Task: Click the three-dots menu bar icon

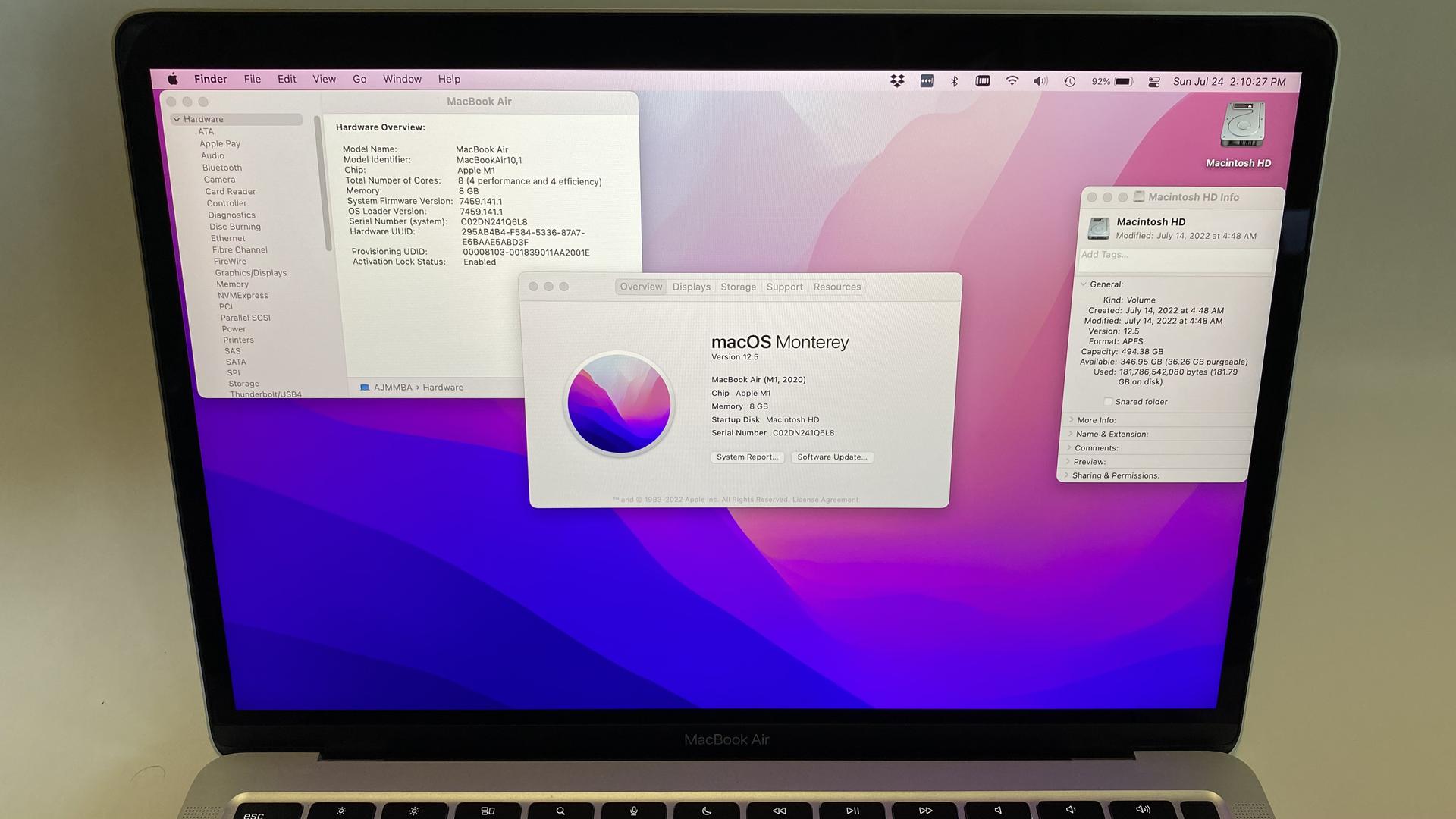Action: coord(927,81)
